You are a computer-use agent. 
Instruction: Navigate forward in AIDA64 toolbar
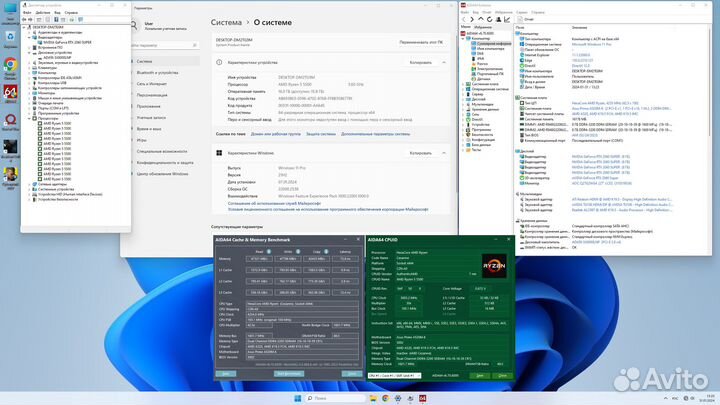point(472,19)
